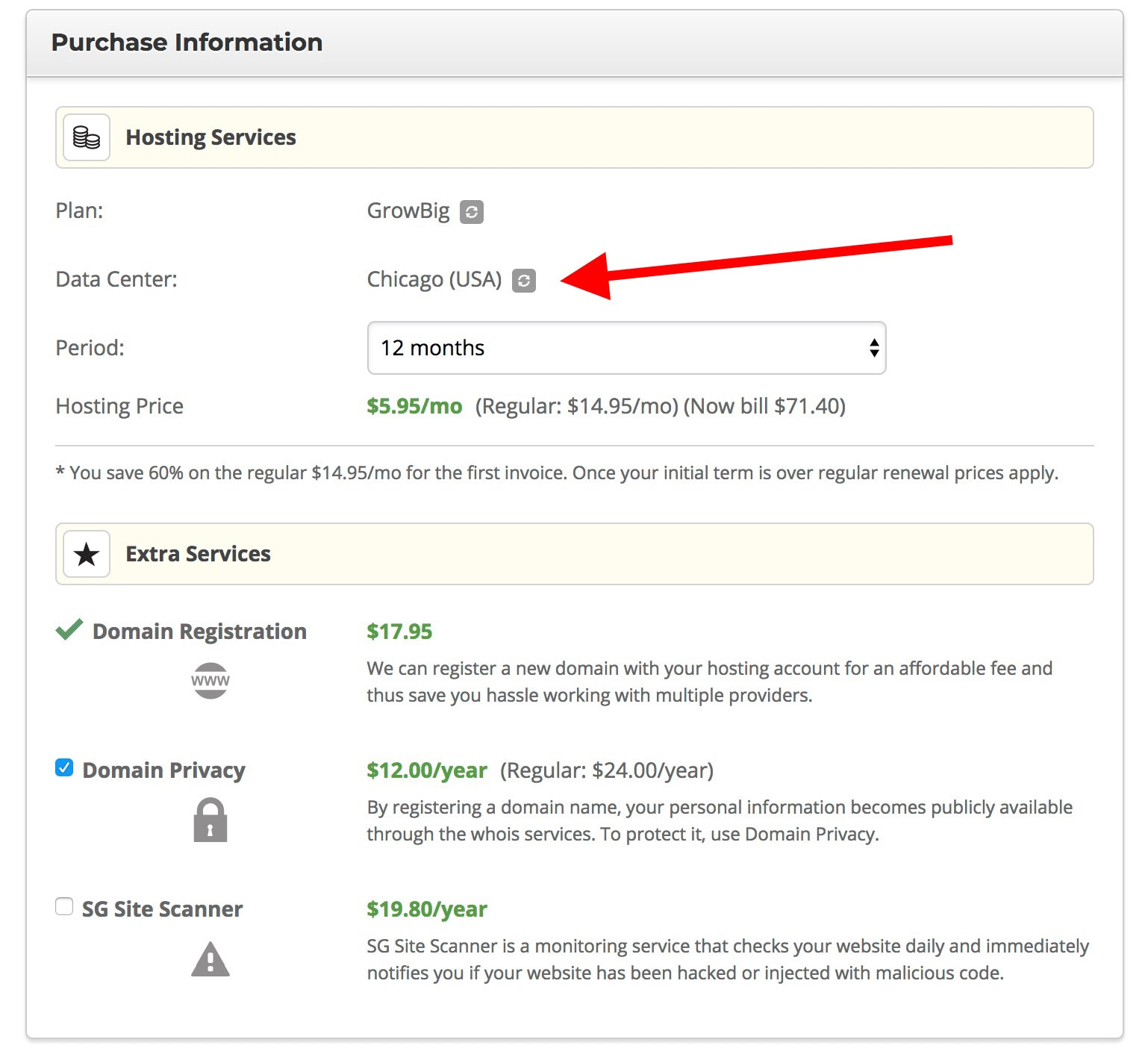Screen dimensions: 1148x1063
Task: Click the Domain Registration label
Action: pyautogui.click(x=199, y=632)
